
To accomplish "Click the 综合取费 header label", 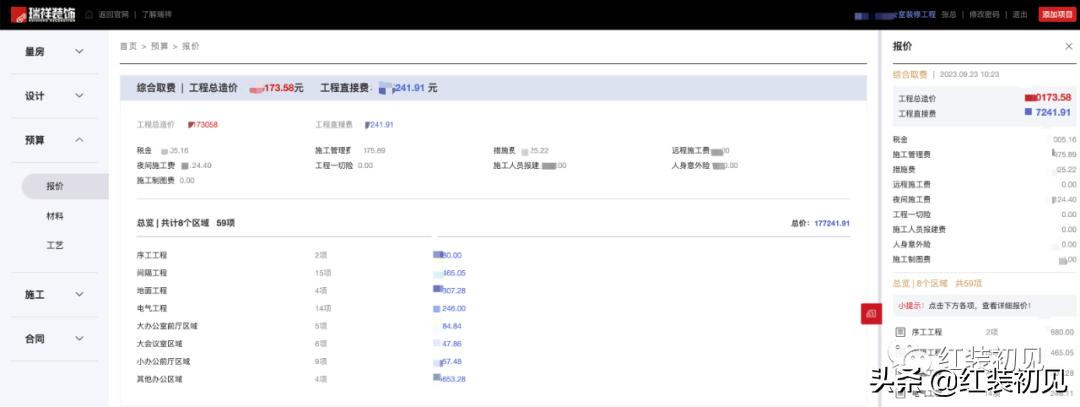I will click(x=155, y=88).
